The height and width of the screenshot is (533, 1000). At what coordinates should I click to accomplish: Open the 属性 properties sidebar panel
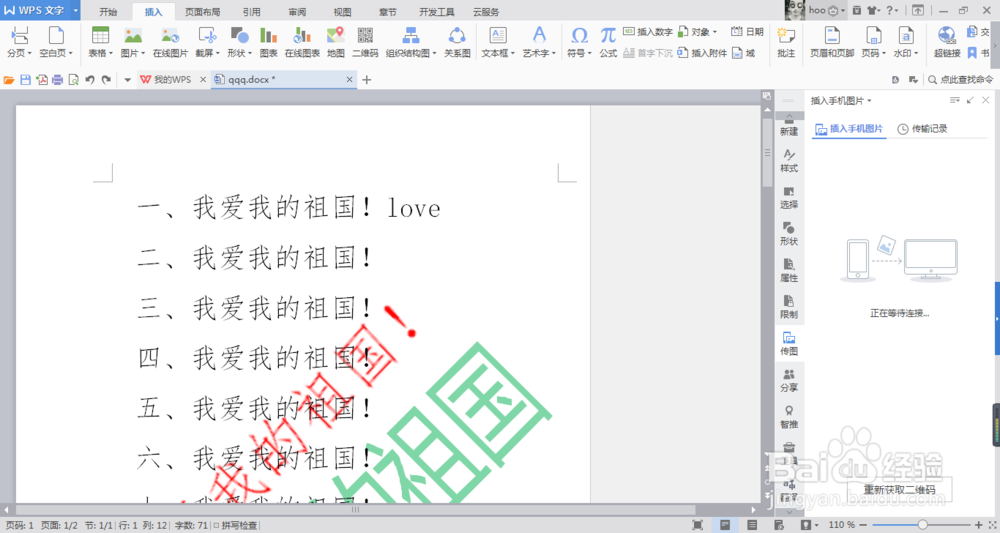click(789, 270)
